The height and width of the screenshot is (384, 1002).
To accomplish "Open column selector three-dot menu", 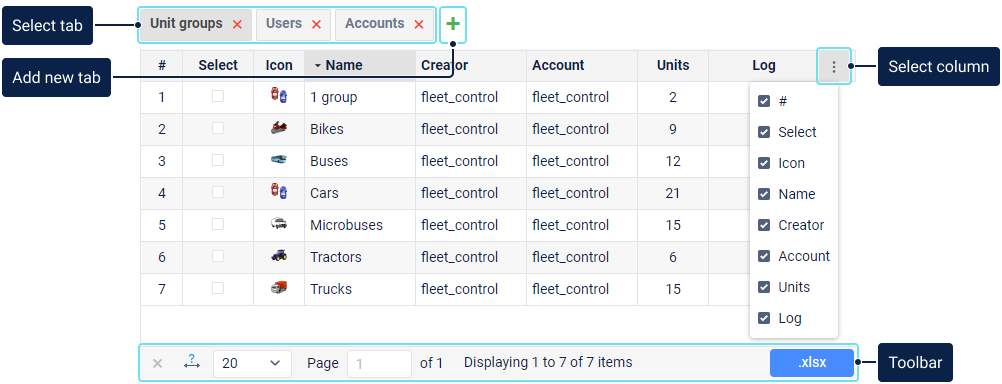I will pyautogui.click(x=833, y=66).
